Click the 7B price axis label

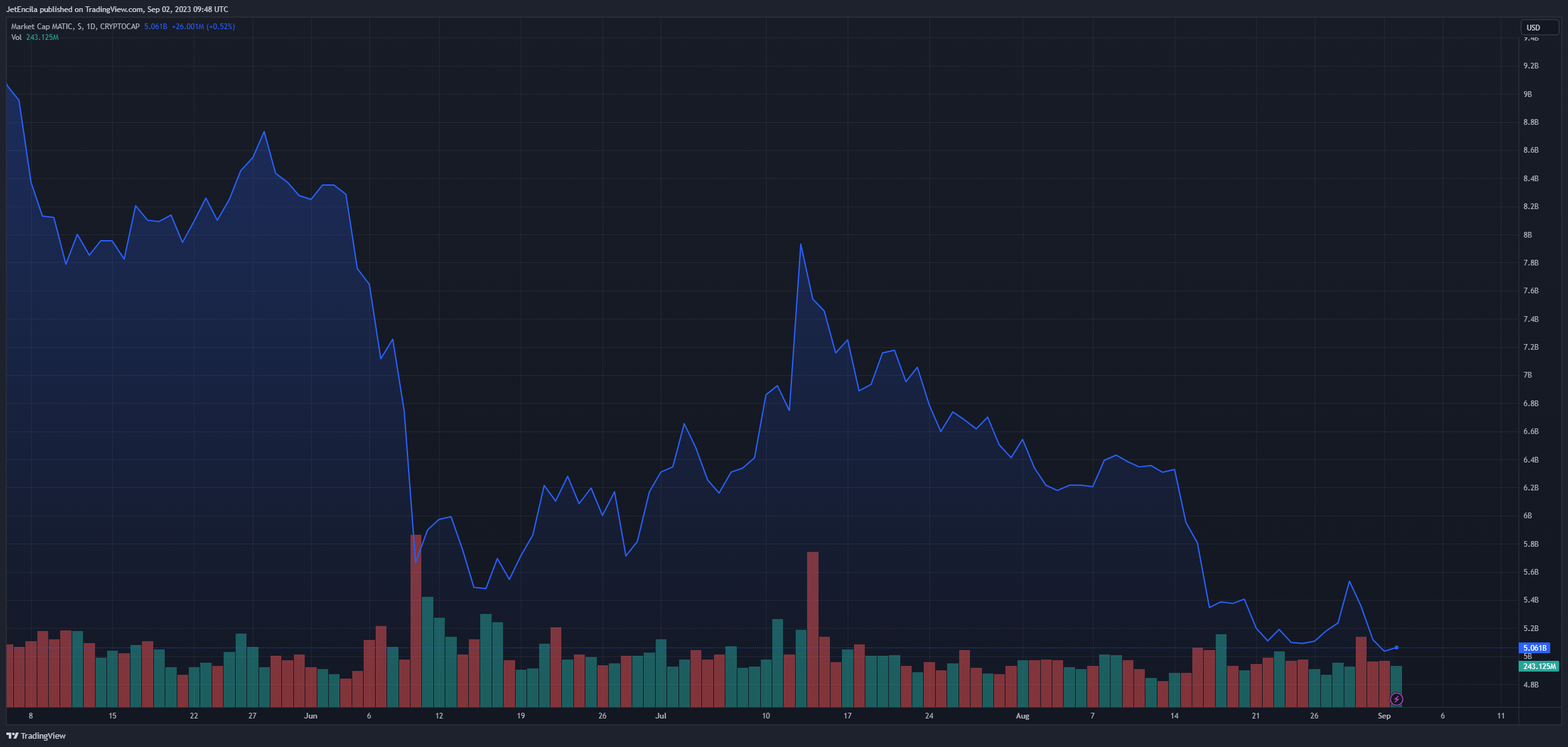coord(1528,375)
